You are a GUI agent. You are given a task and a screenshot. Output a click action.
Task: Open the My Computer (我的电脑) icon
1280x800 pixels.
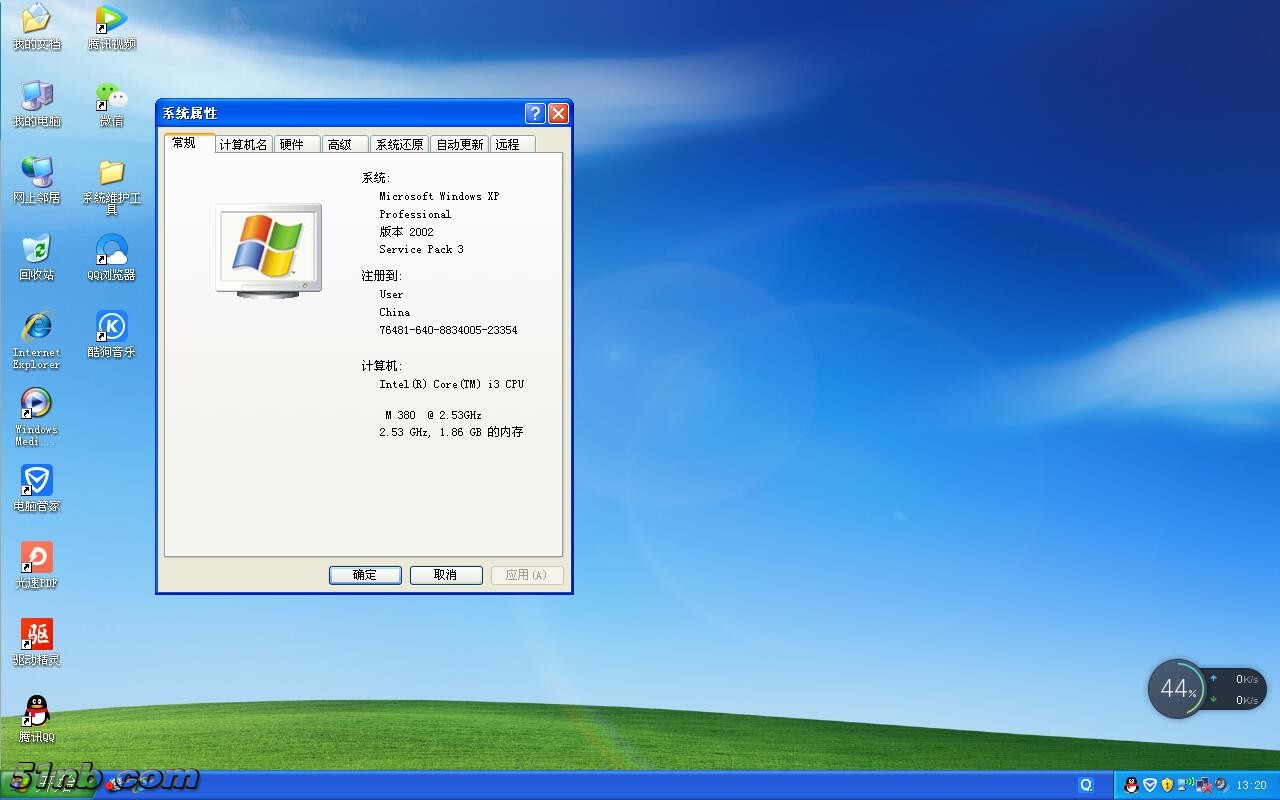(x=36, y=98)
